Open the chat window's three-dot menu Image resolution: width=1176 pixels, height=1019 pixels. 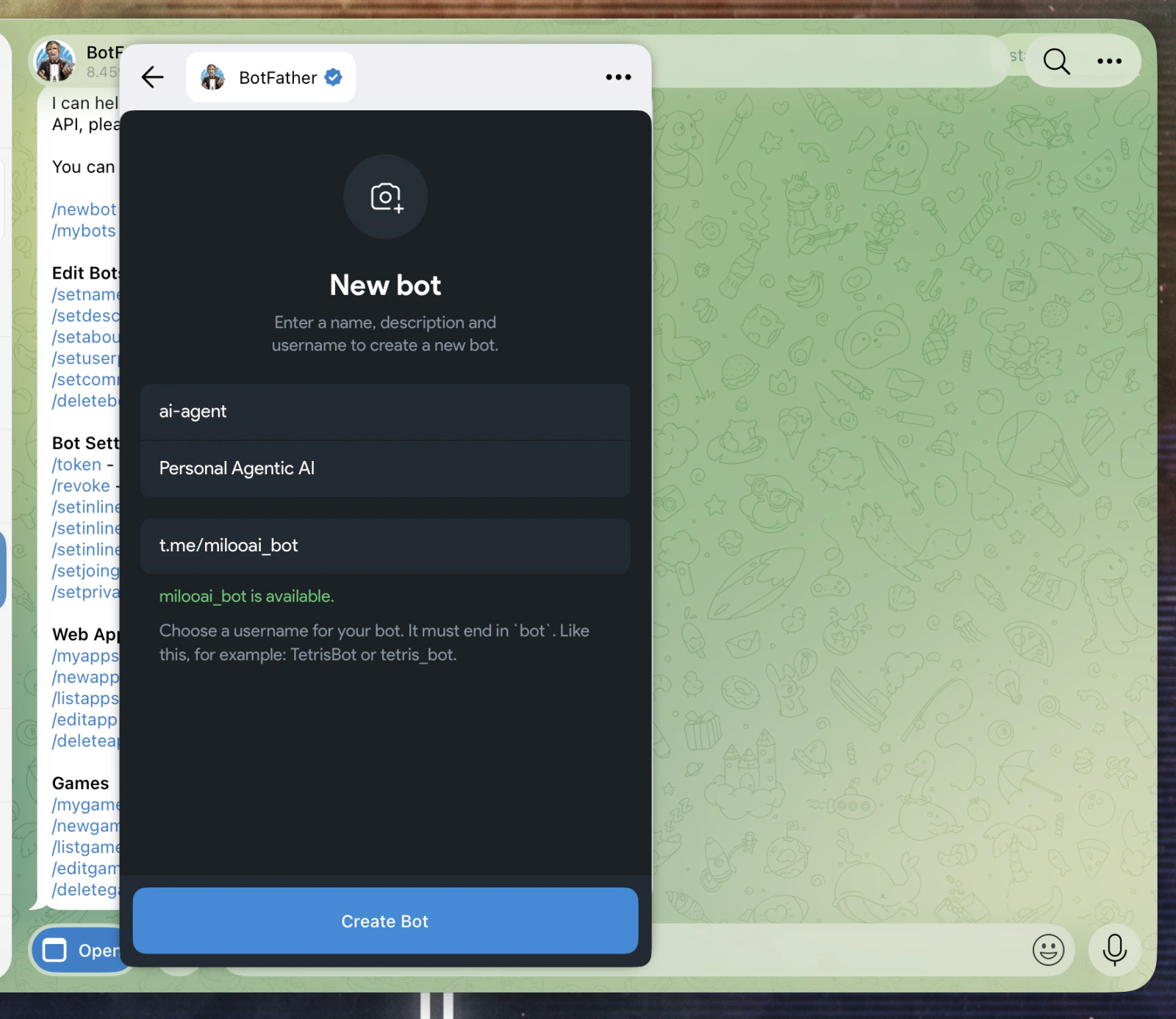click(x=1109, y=62)
